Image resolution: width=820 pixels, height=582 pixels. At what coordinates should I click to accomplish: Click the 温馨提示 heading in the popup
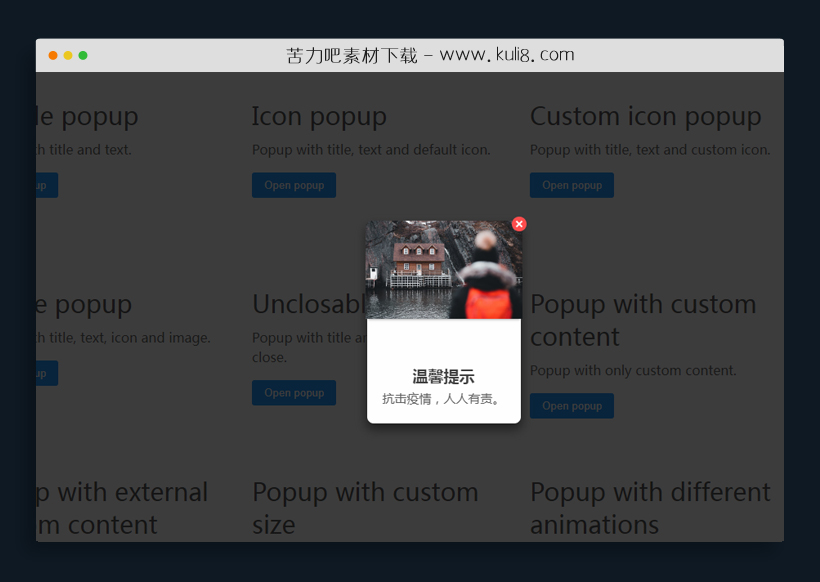[443, 375]
